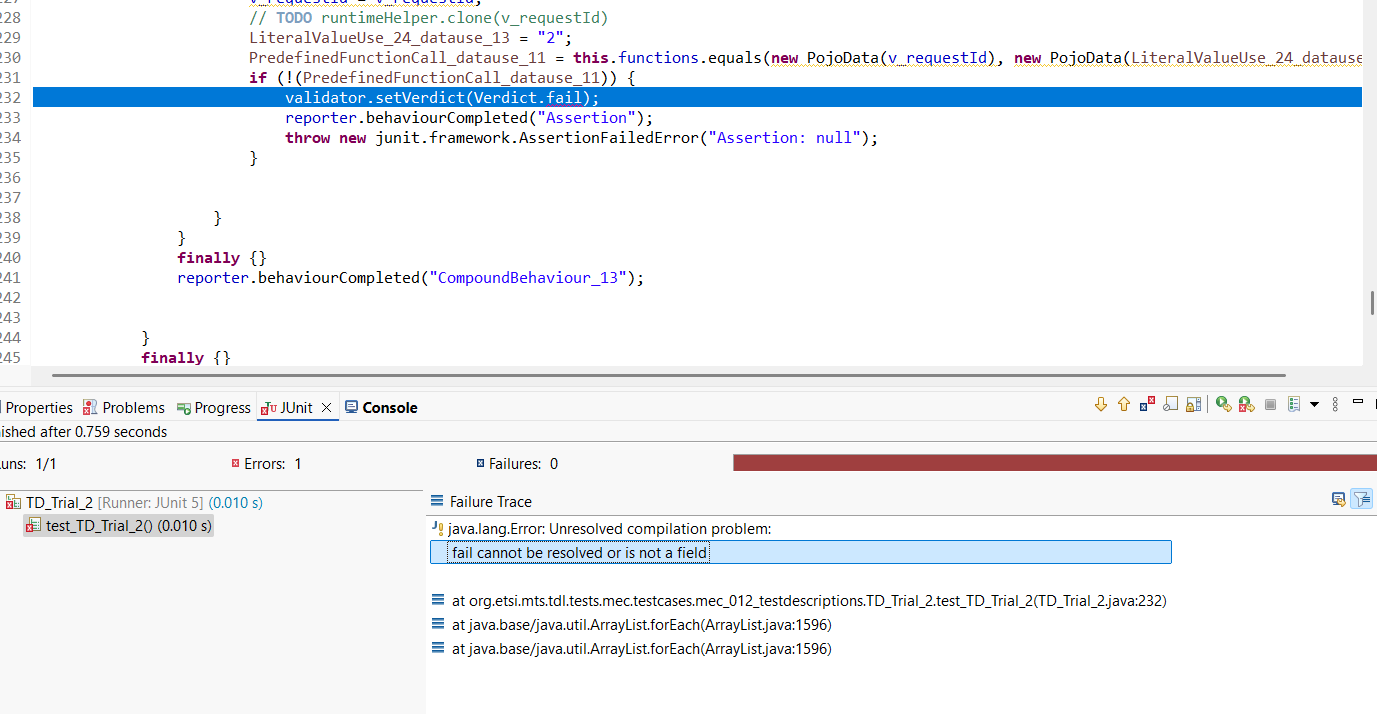Click Rerun Test green play icon
Viewport: 1377px width, 714px height.
point(1223,404)
